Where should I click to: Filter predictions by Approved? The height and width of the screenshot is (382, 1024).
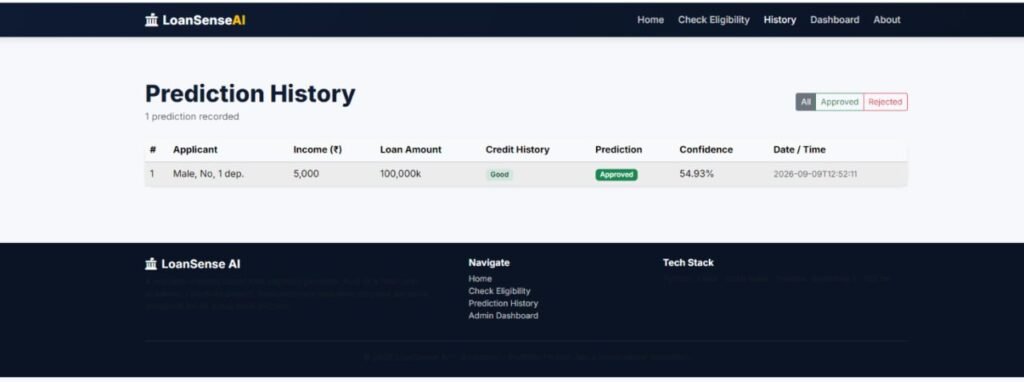click(840, 102)
